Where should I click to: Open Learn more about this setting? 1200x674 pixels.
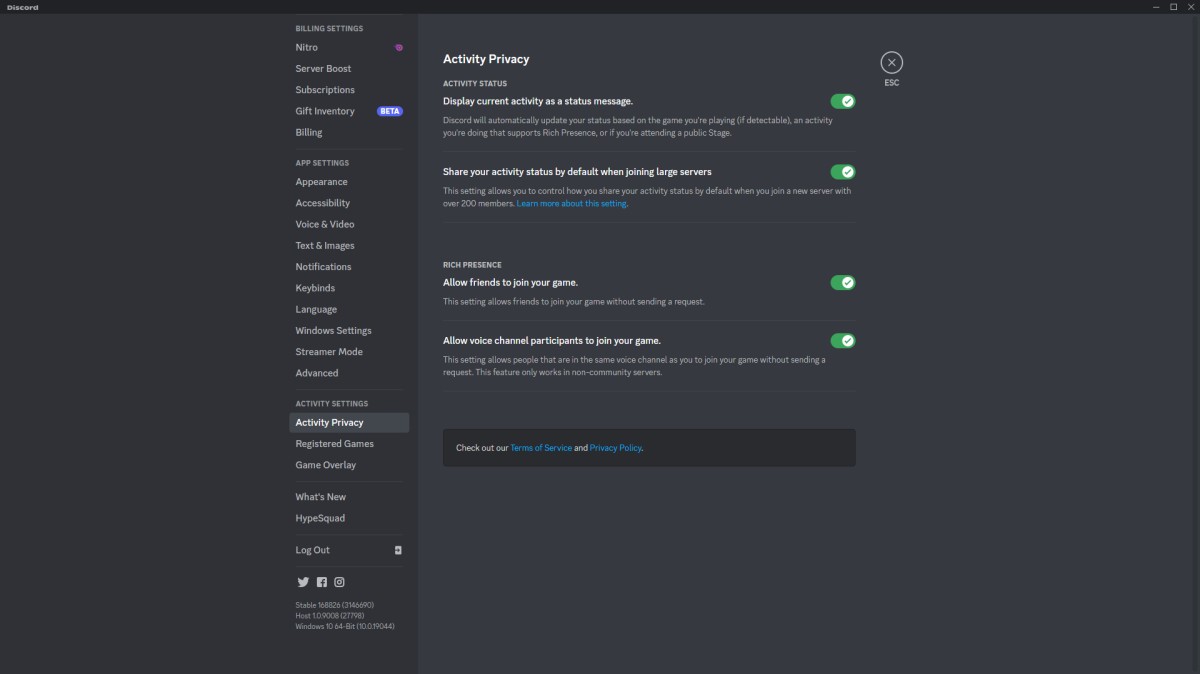click(571, 202)
